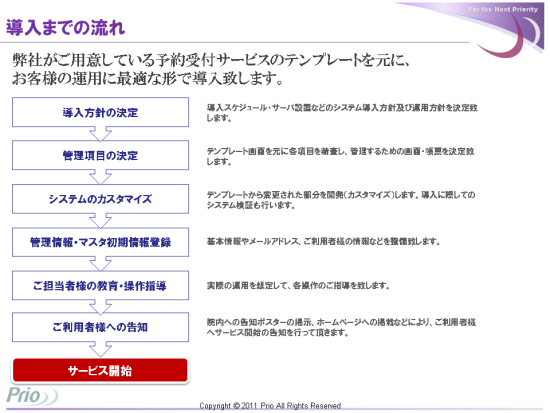The width and height of the screenshot is (550, 413).
Task: Click the arrow below 管理情報・マスタ初期情報登録
Action: coord(100,264)
